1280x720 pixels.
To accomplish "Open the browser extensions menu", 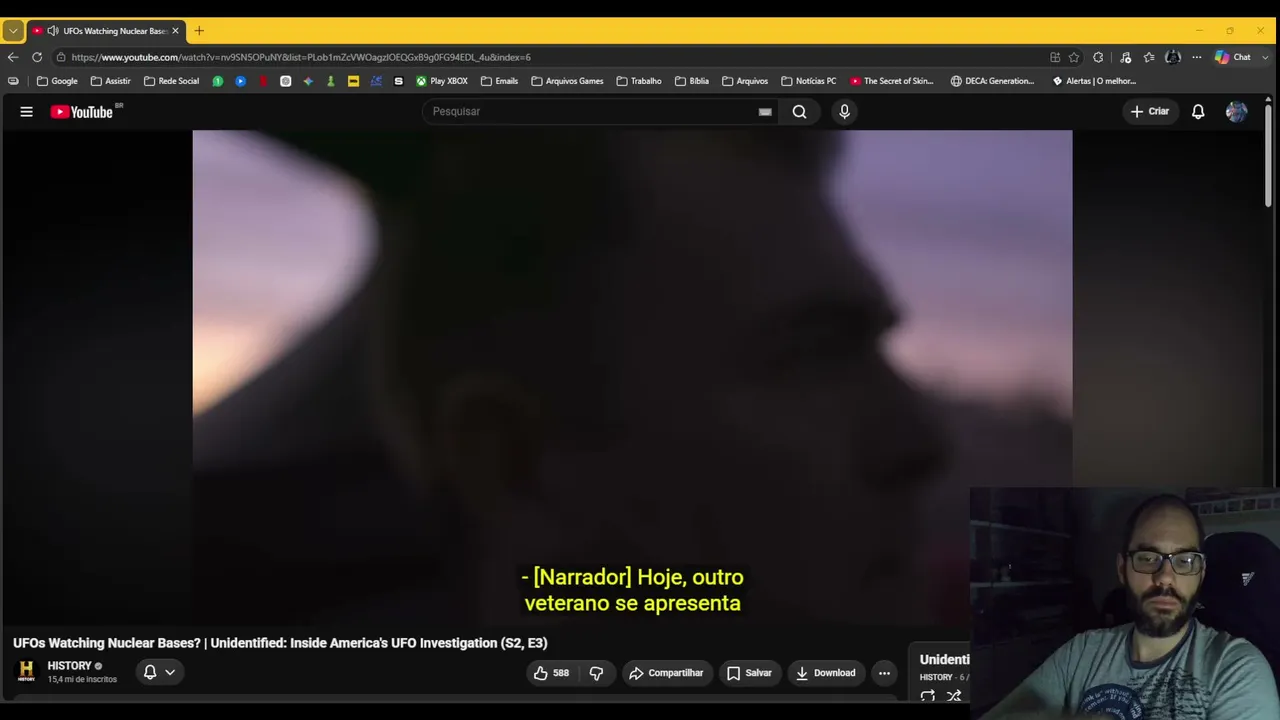I will point(1098,57).
